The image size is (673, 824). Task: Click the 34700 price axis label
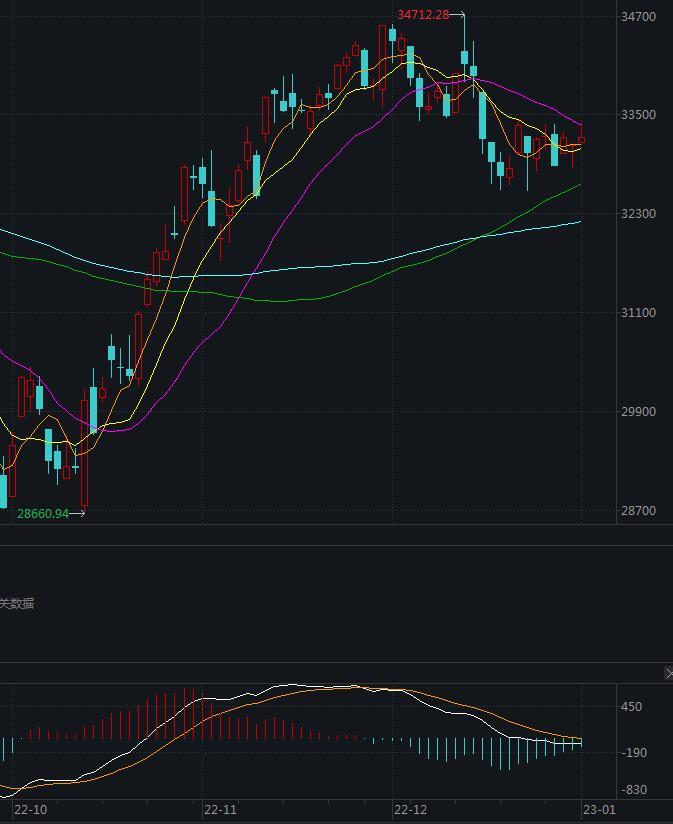click(638, 17)
